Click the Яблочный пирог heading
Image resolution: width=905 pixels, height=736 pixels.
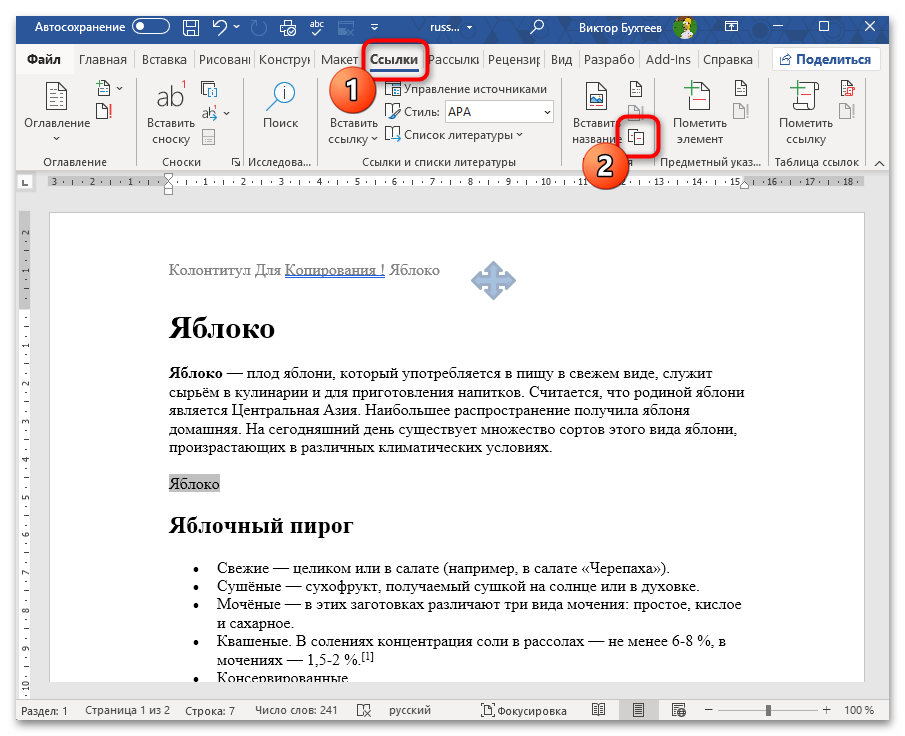pyautogui.click(x=261, y=525)
